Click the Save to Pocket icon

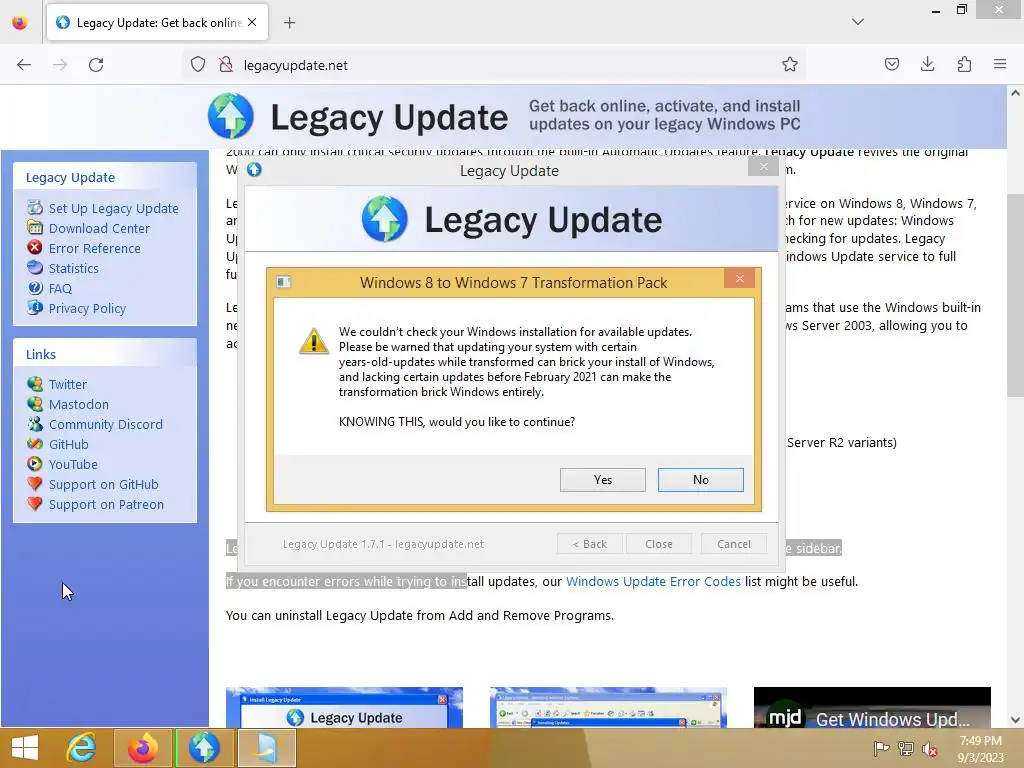click(x=891, y=64)
